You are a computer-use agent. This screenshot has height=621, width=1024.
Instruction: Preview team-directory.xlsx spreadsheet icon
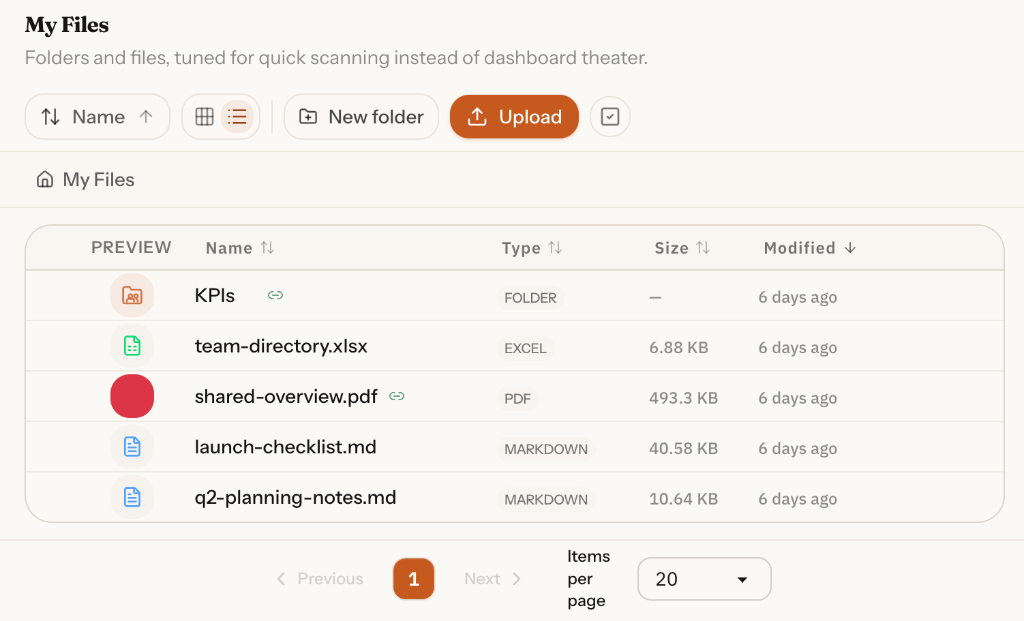[x=132, y=345]
